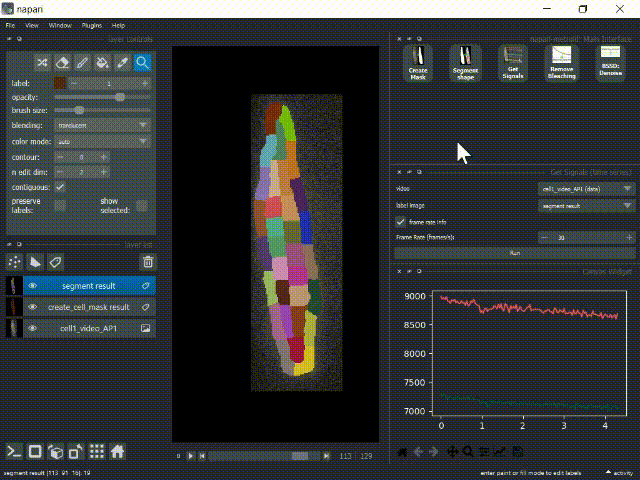The image size is (640, 480).
Task: Enable the show selected checkbox
Action: click(x=142, y=205)
